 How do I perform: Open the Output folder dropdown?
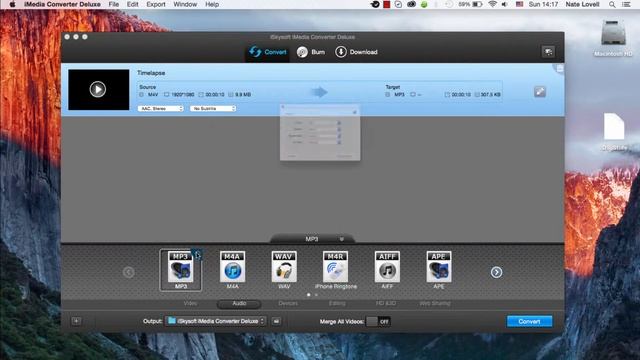click(x=216, y=321)
